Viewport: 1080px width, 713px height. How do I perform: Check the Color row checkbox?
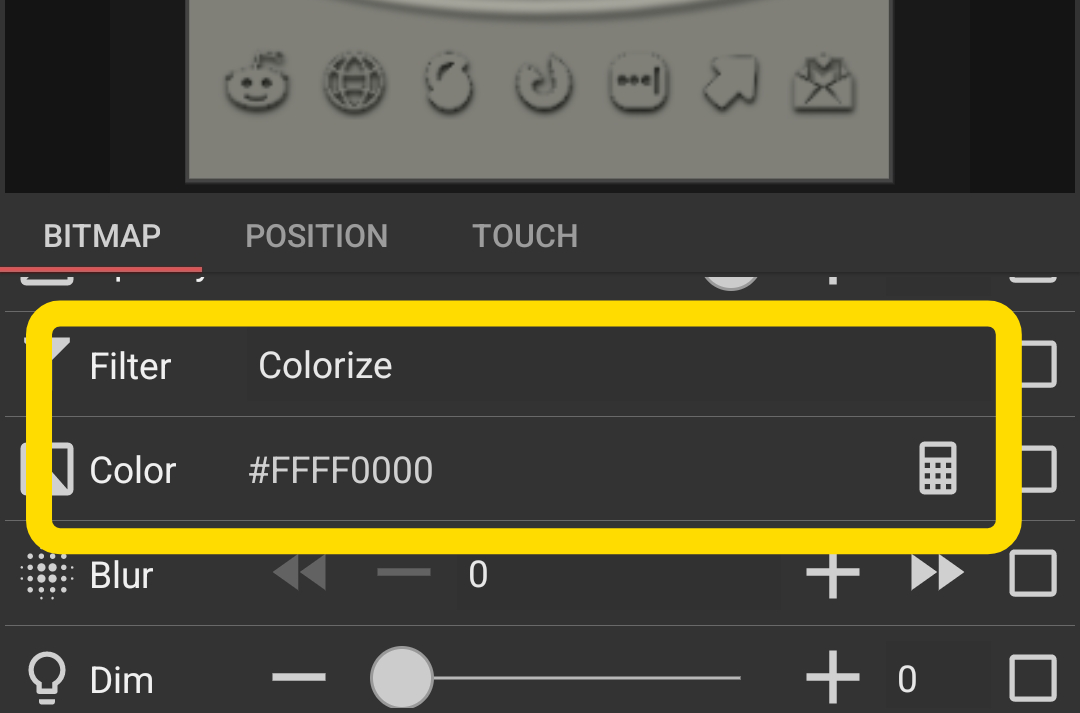(1033, 469)
